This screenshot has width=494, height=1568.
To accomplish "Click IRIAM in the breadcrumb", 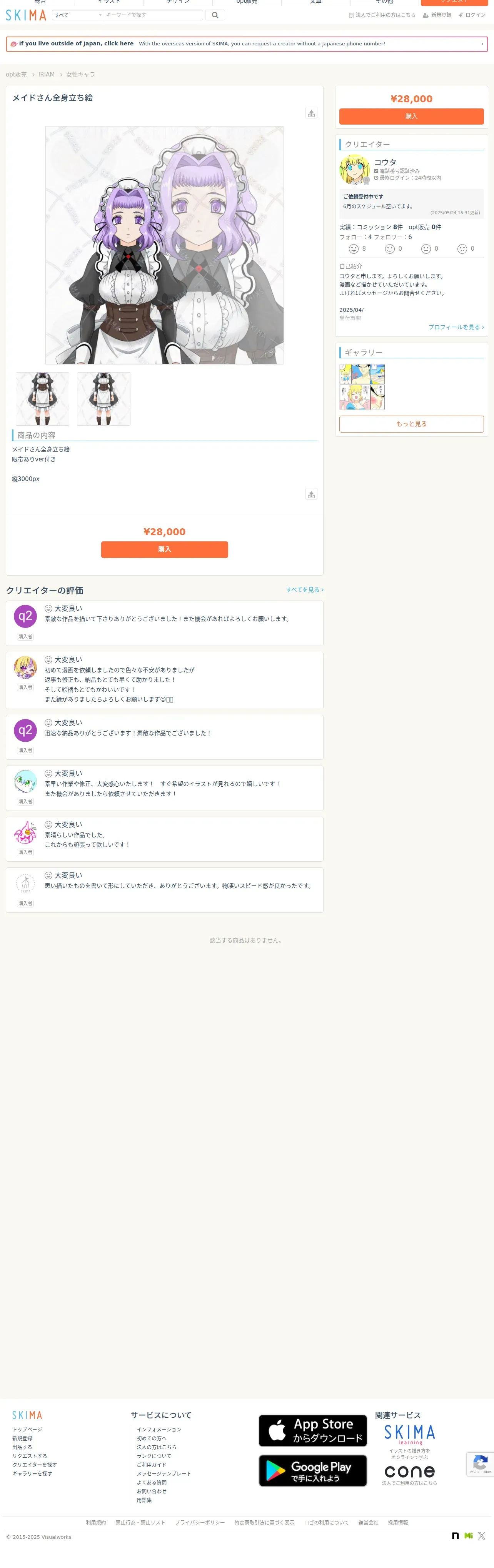I will pyautogui.click(x=46, y=75).
